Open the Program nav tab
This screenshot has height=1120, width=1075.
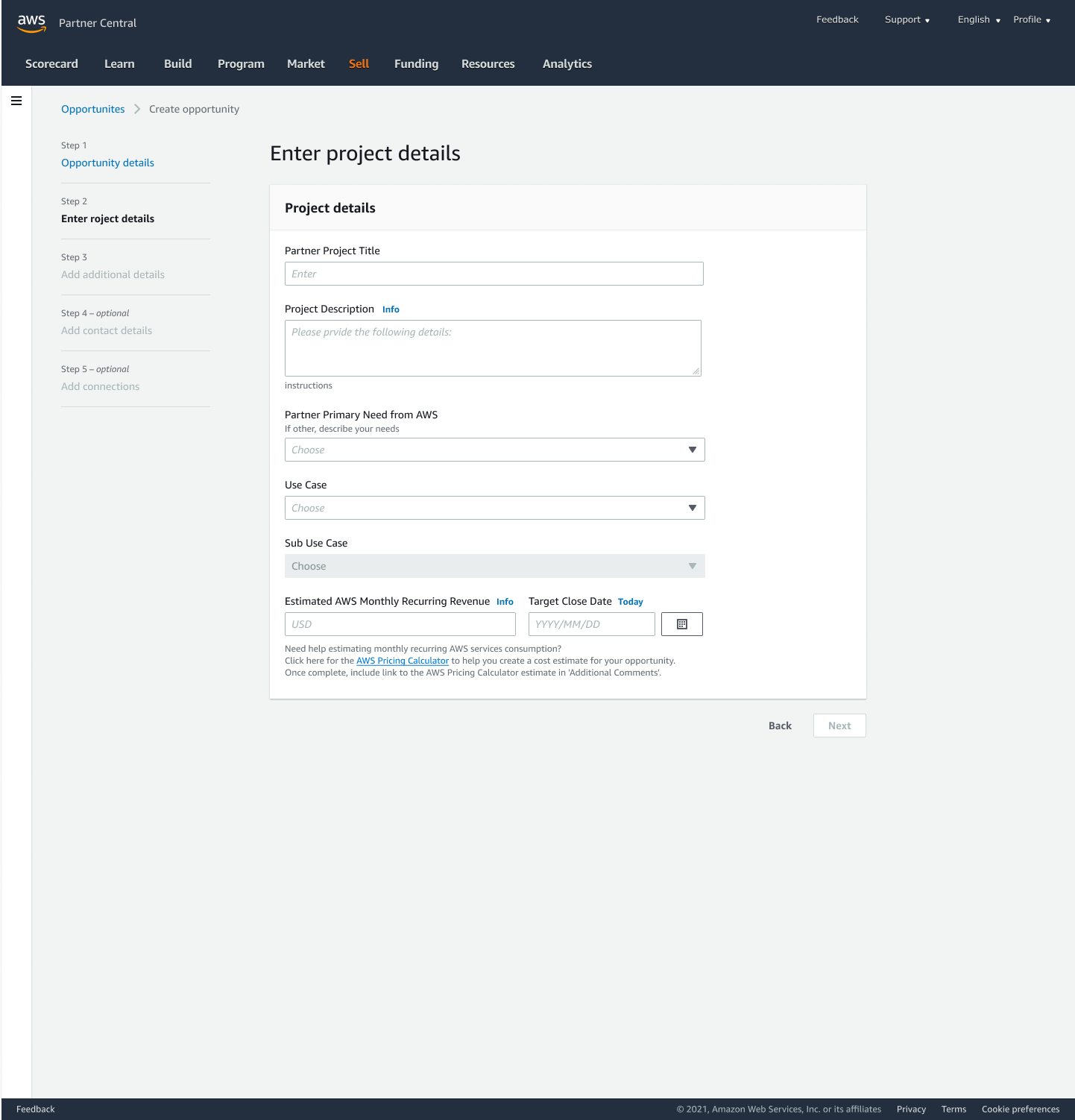point(241,64)
